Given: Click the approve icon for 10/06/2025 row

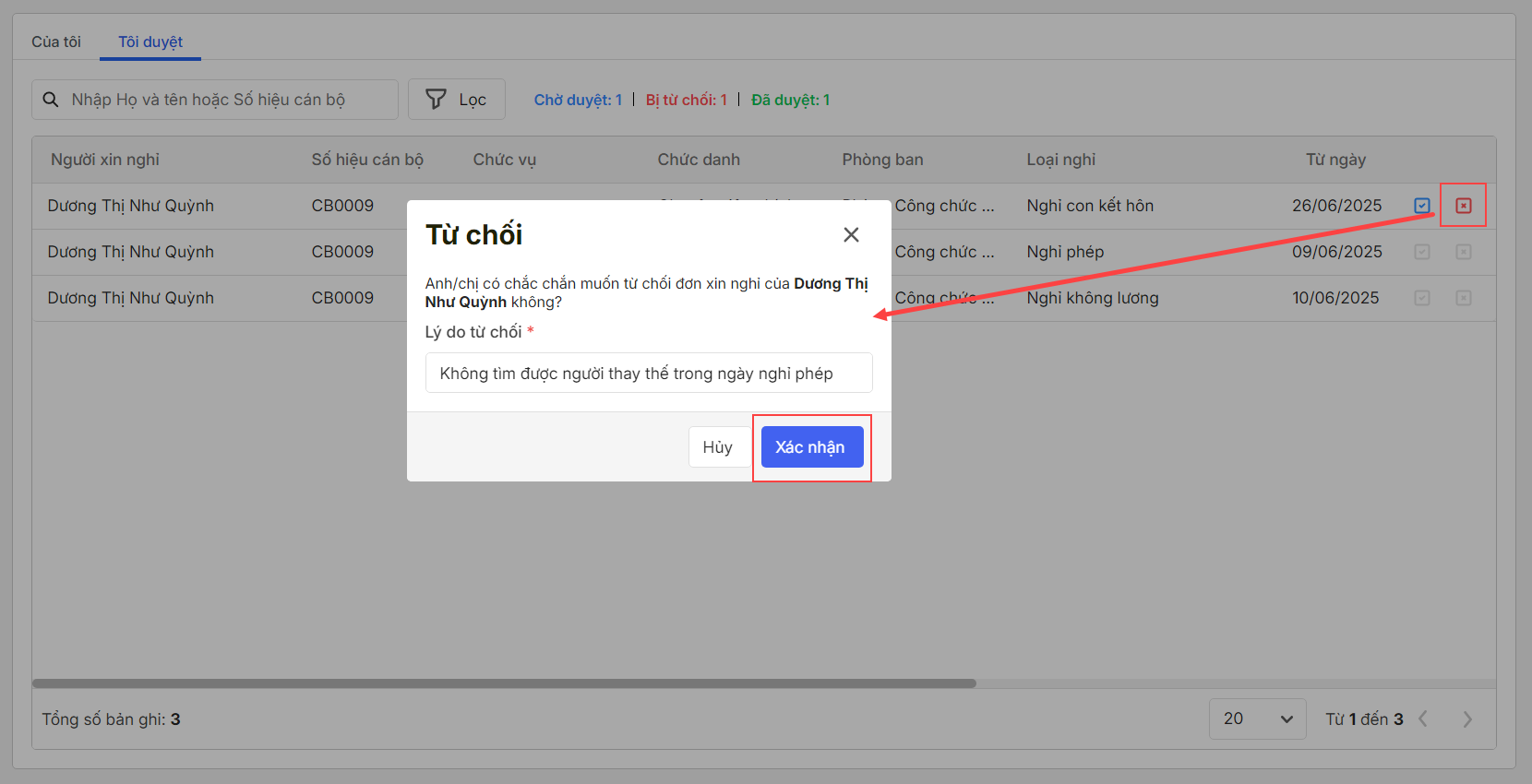Looking at the screenshot, I should 1422,298.
